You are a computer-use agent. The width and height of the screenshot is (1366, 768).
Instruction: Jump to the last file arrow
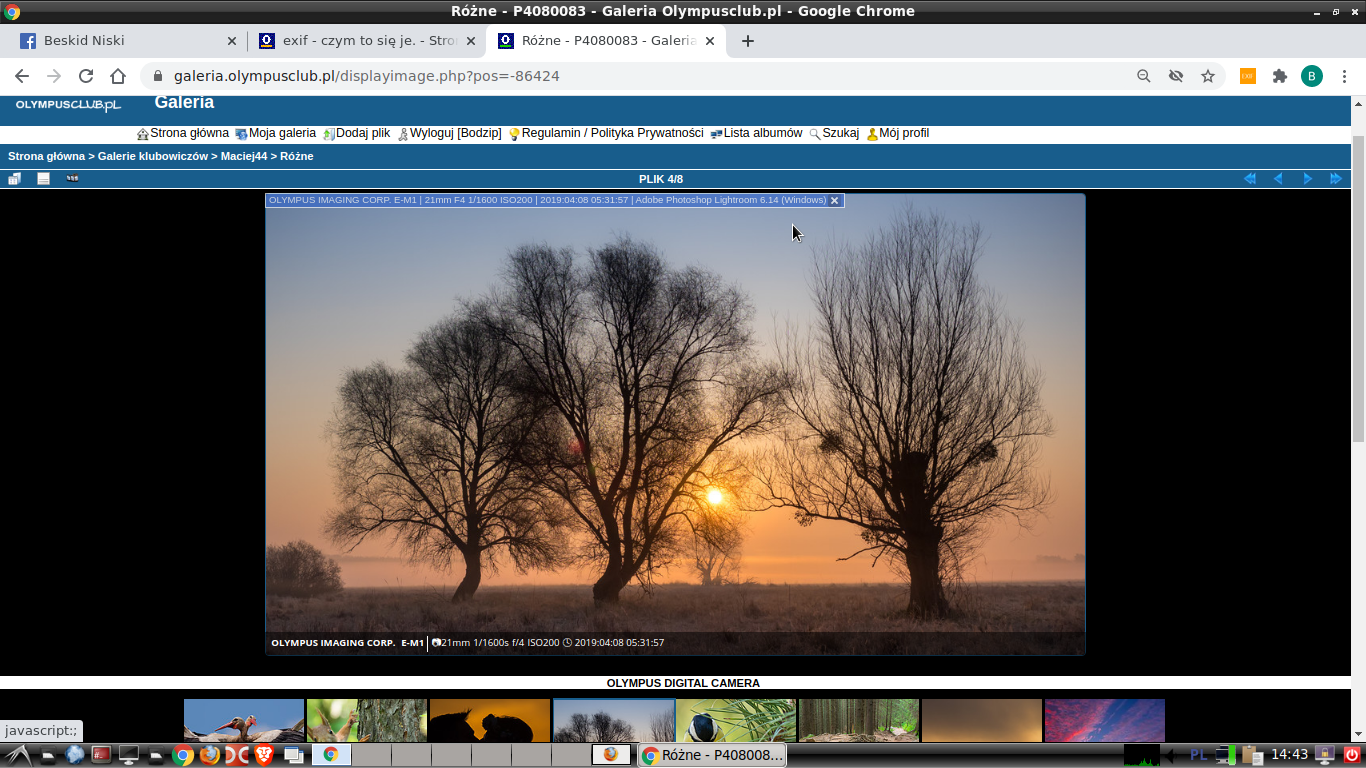pos(1336,179)
